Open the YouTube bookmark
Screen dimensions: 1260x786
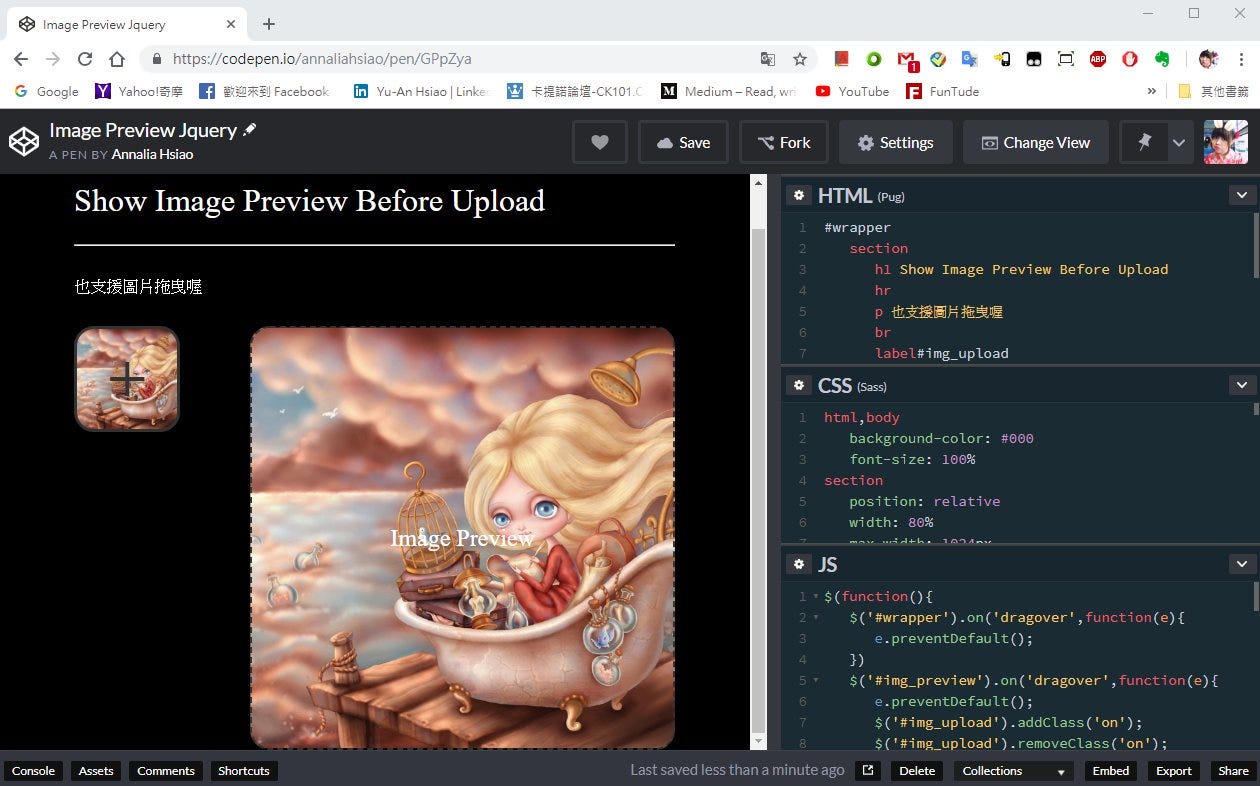[852, 91]
